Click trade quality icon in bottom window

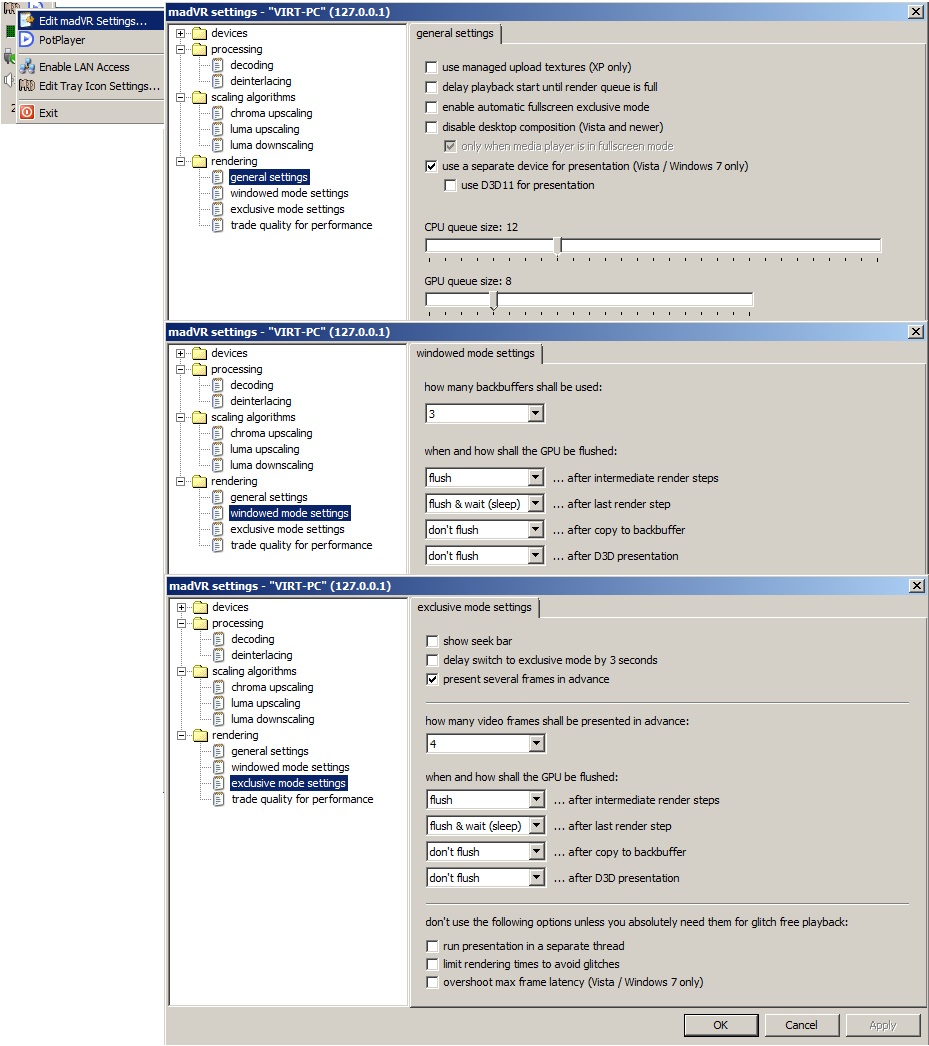click(x=219, y=800)
